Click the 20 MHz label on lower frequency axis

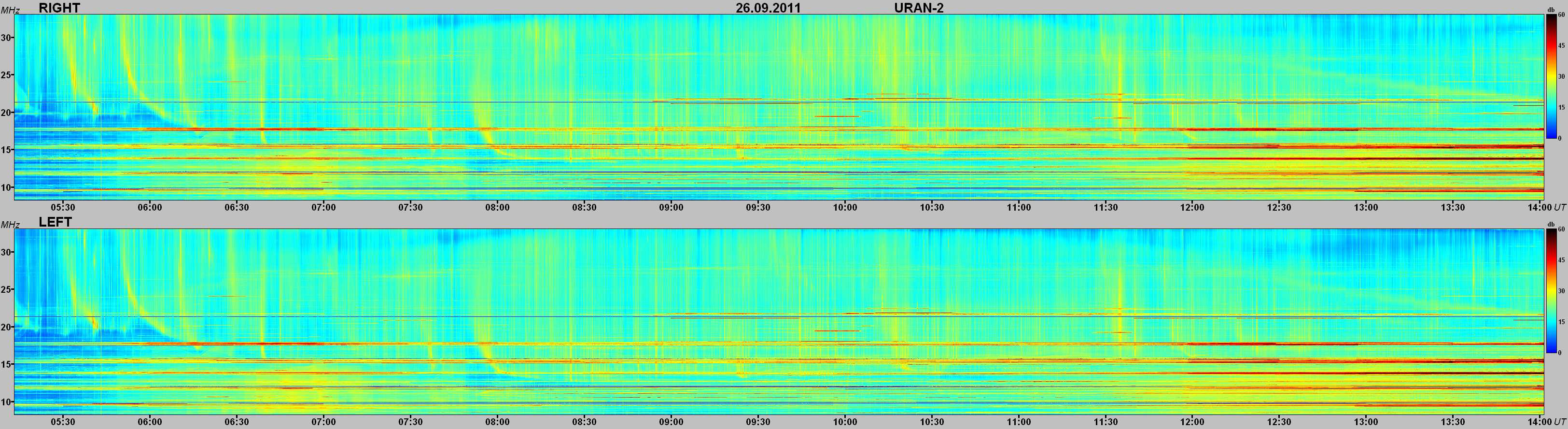7,327
